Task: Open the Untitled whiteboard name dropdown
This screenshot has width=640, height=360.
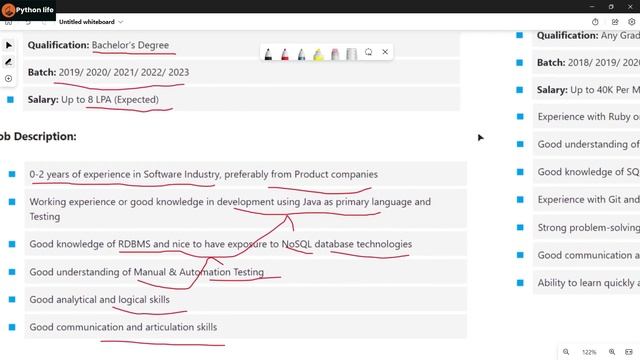Action: (x=91, y=22)
